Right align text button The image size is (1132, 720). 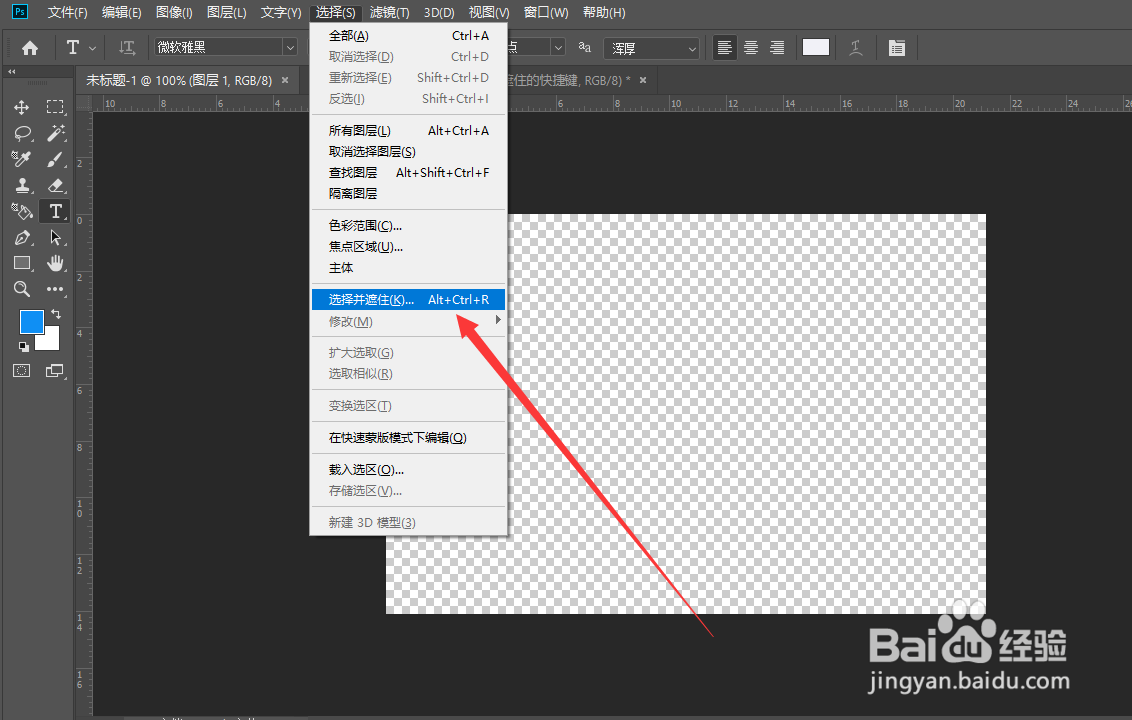point(777,48)
